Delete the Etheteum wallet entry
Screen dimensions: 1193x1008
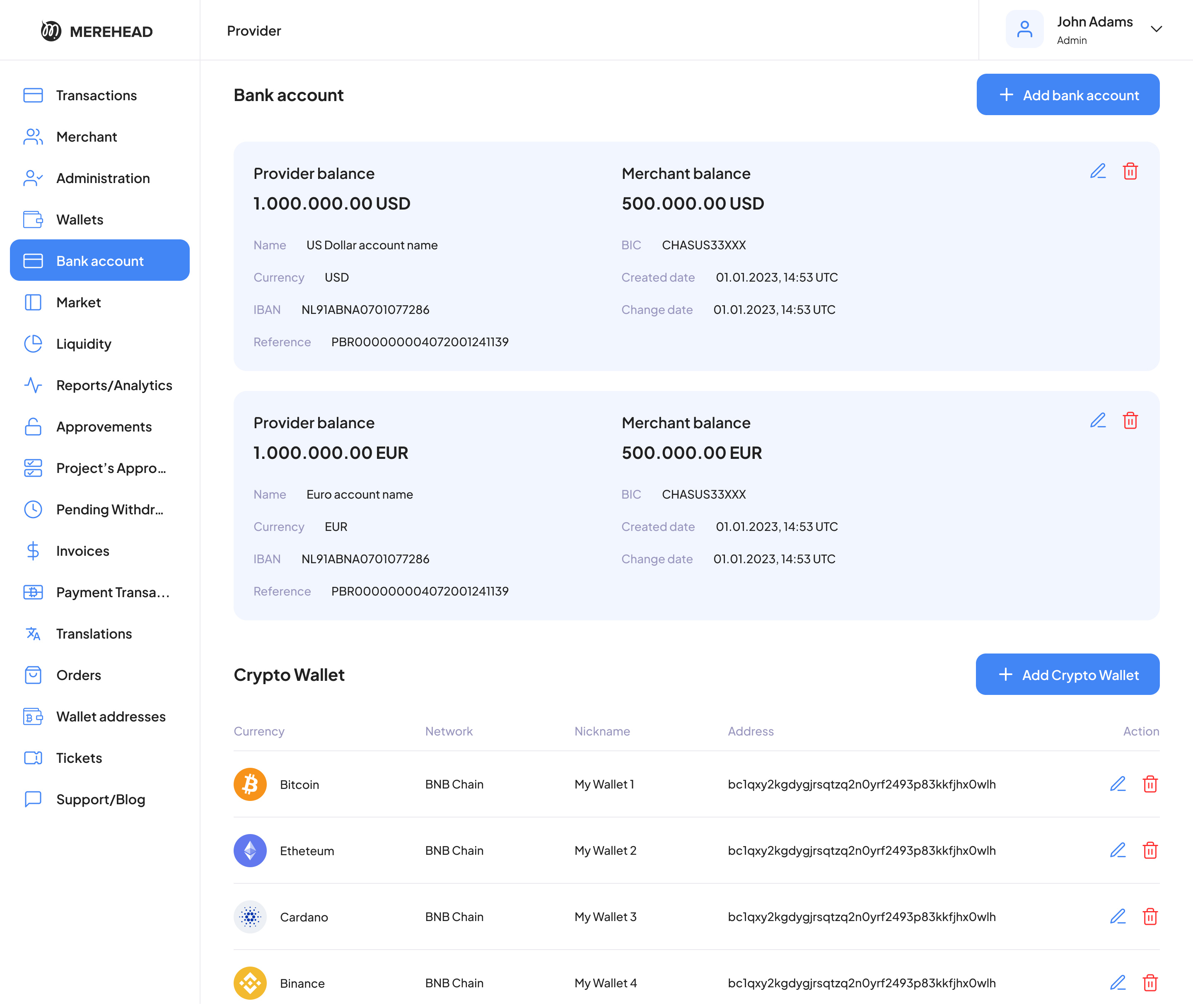[1150, 850]
